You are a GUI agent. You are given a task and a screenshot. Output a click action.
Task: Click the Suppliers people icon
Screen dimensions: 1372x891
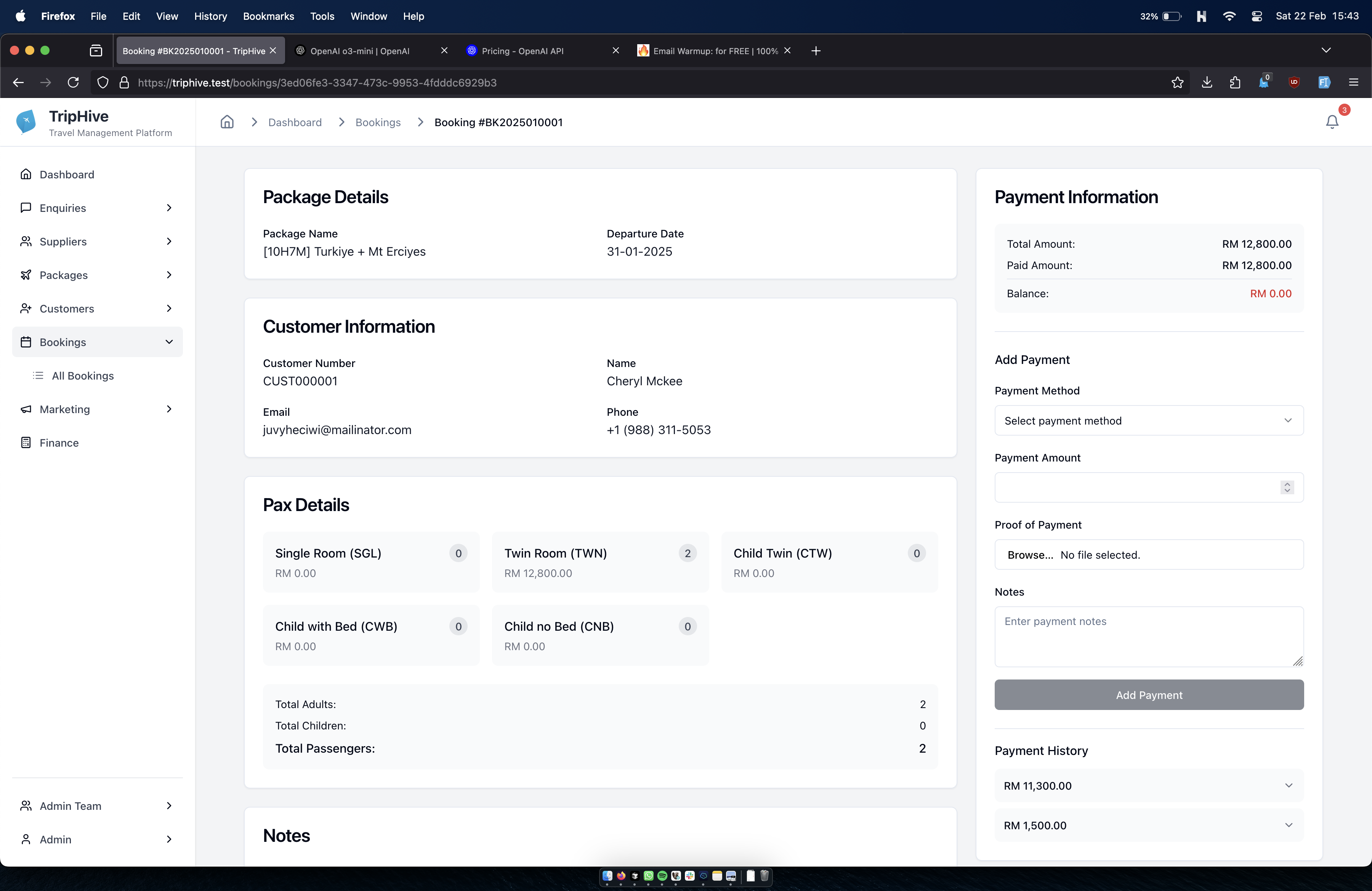(x=26, y=241)
